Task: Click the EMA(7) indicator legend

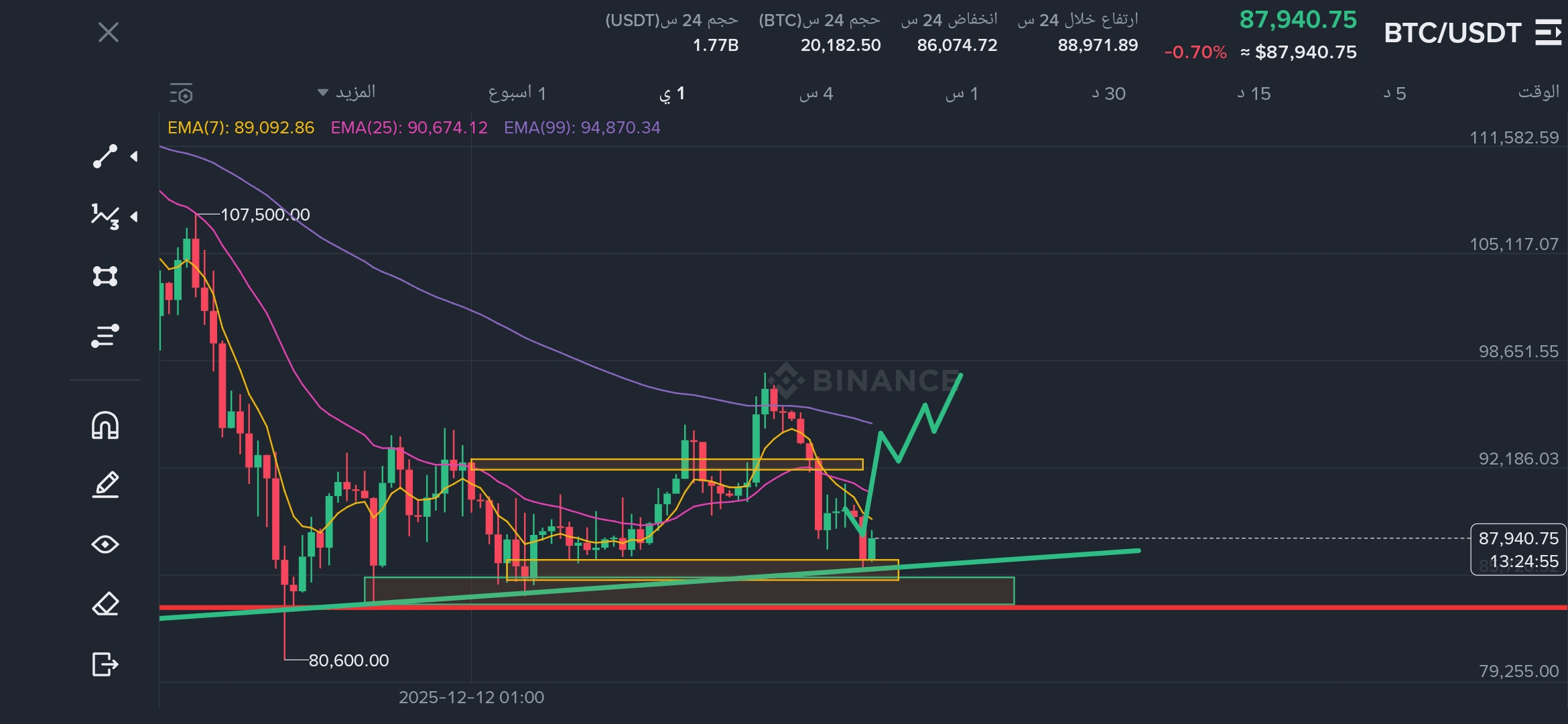Action: coord(241,127)
